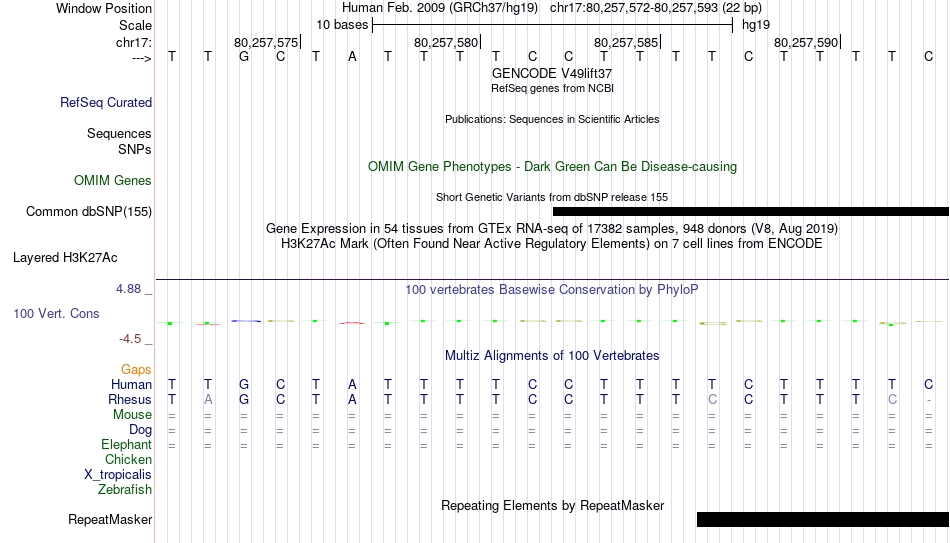Click the G base in the Human alignment row
This screenshot has height=543, width=950.
click(x=244, y=384)
